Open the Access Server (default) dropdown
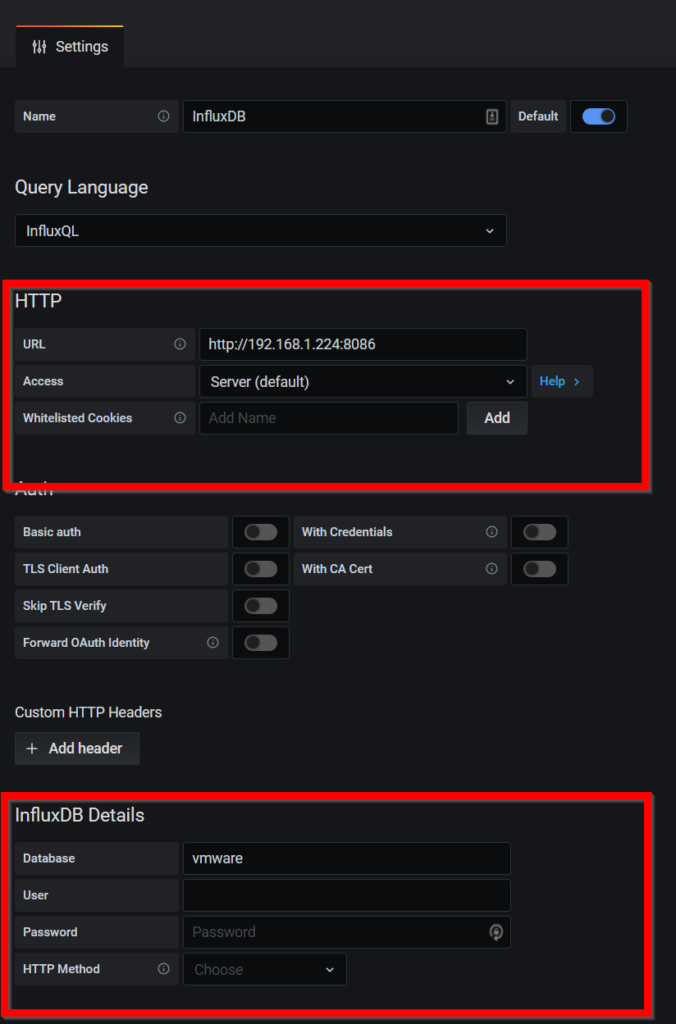 [363, 381]
